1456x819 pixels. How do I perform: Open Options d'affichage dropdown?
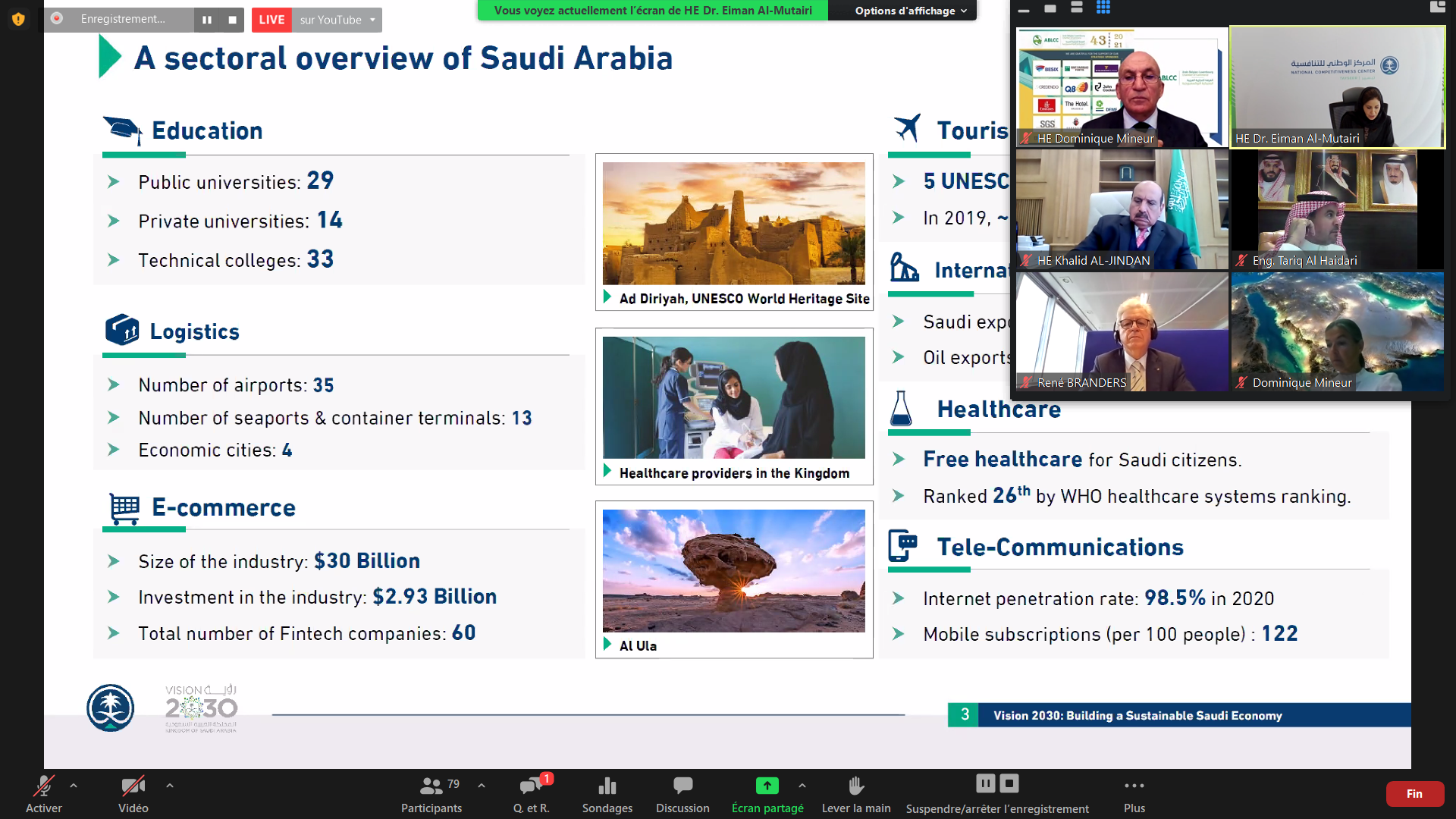(910, 11)
